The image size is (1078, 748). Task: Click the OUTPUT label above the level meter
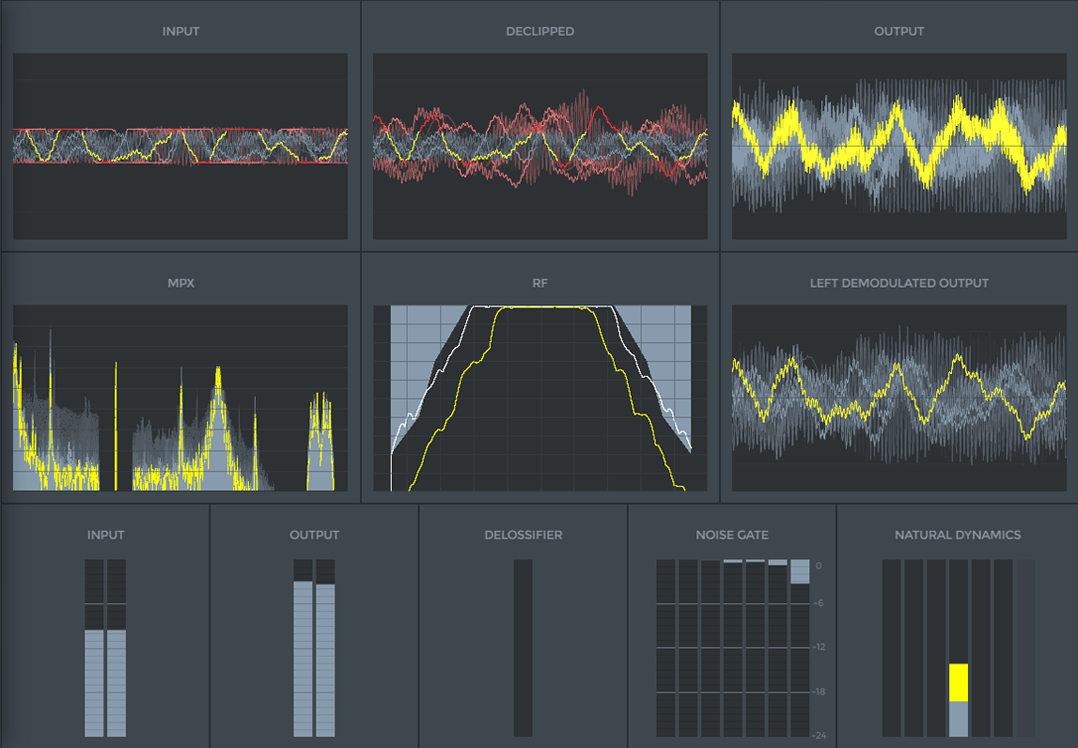coord(314,534)
